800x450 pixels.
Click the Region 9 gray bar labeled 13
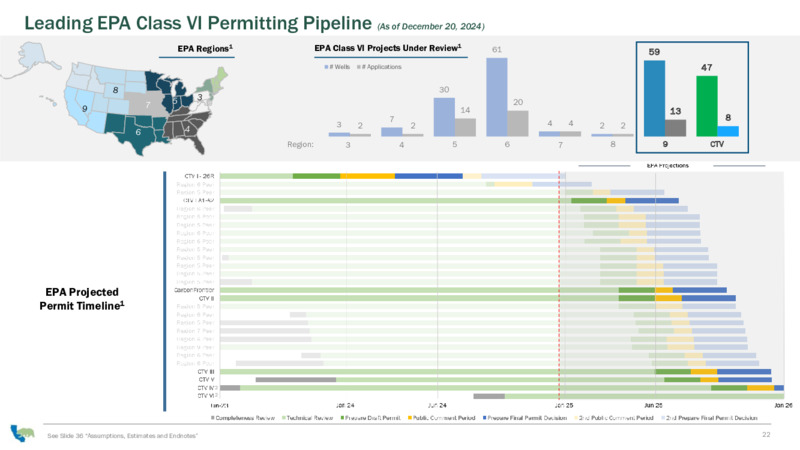click(676, 128)
